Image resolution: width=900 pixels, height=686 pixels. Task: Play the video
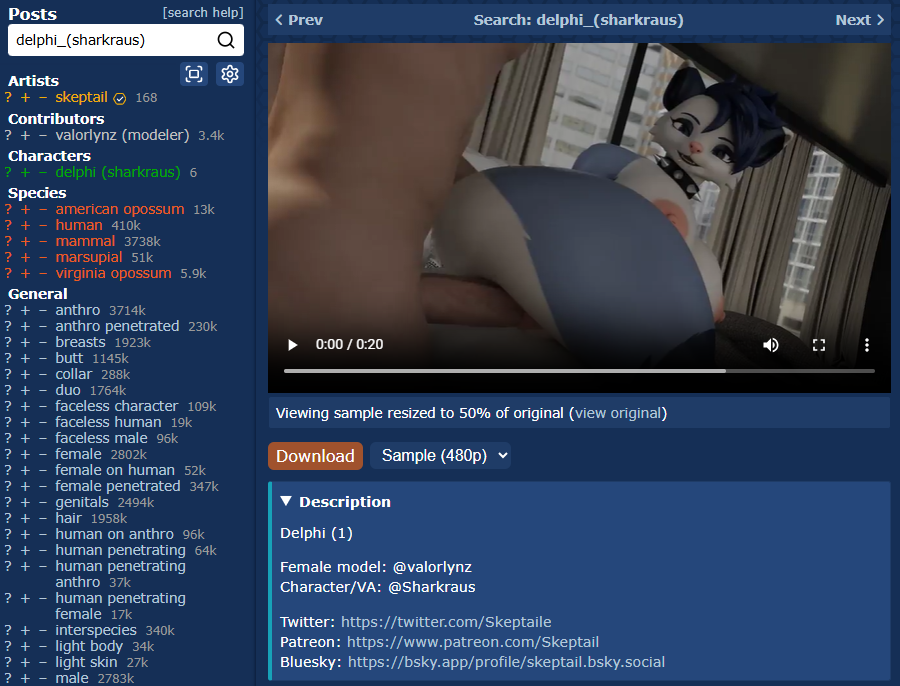(x=292, y=345)
